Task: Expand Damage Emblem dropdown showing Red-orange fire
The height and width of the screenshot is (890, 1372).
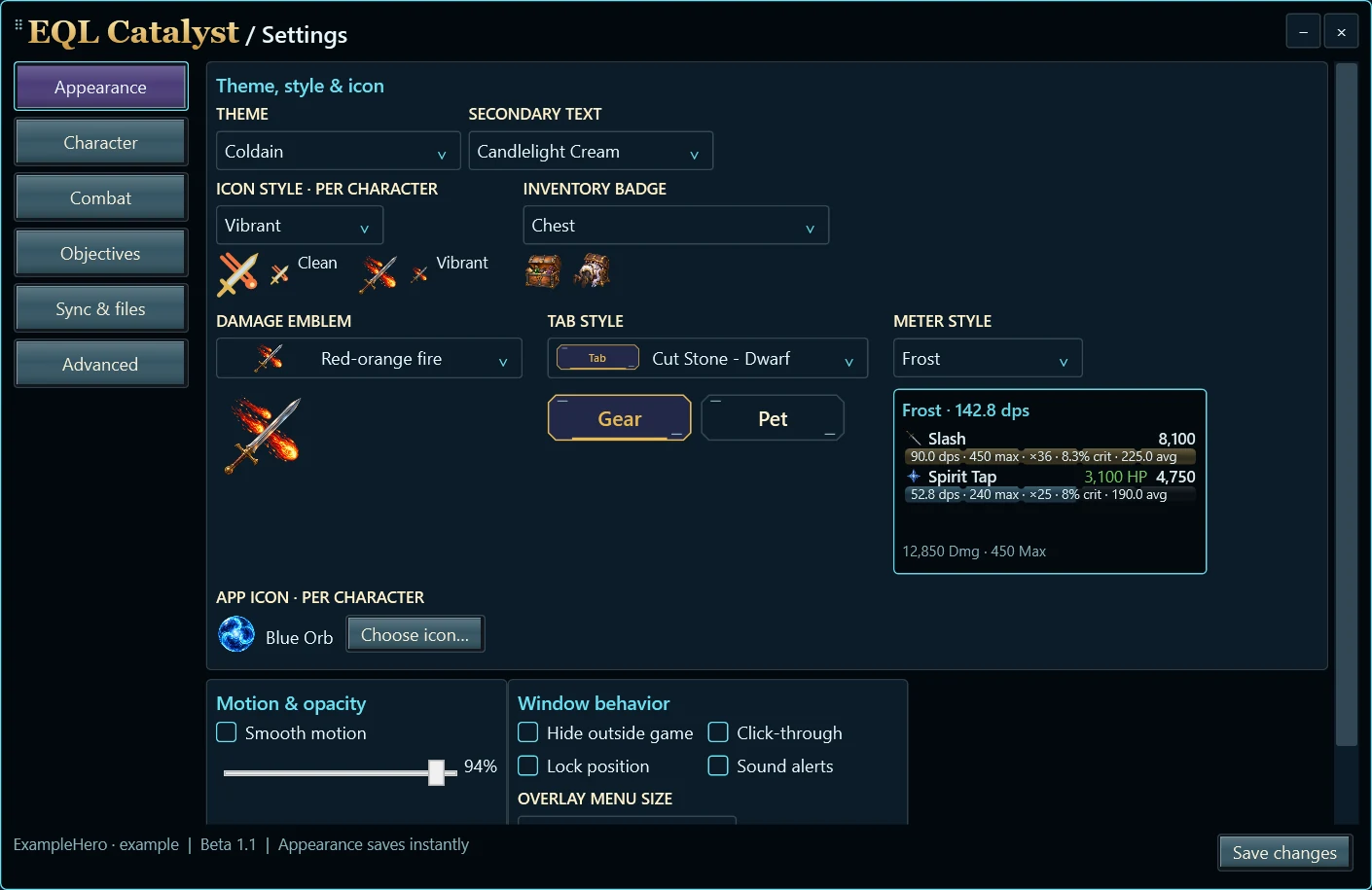Action: (369, 358)
